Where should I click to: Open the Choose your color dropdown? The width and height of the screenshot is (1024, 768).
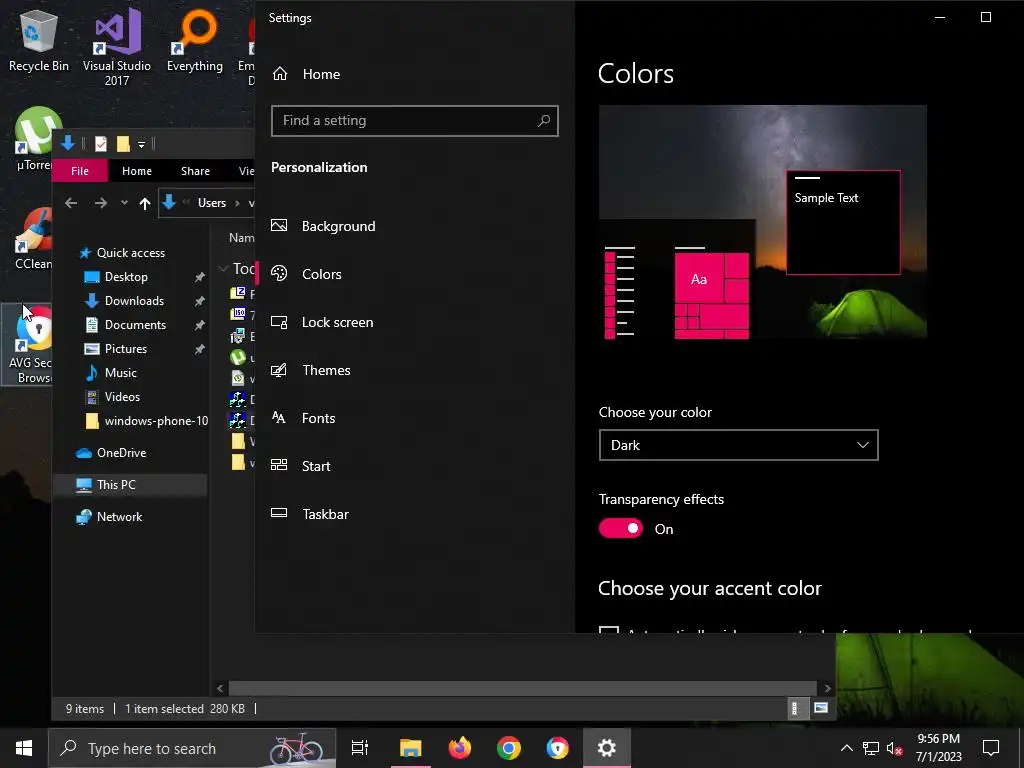[x=739, y=445]
